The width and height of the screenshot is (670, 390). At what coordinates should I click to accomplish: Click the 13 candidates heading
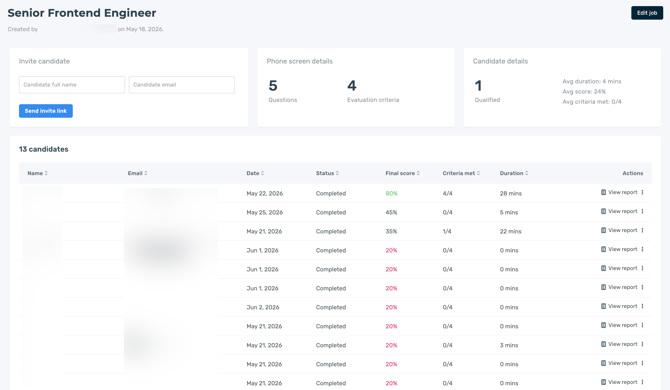coord(44,149)
